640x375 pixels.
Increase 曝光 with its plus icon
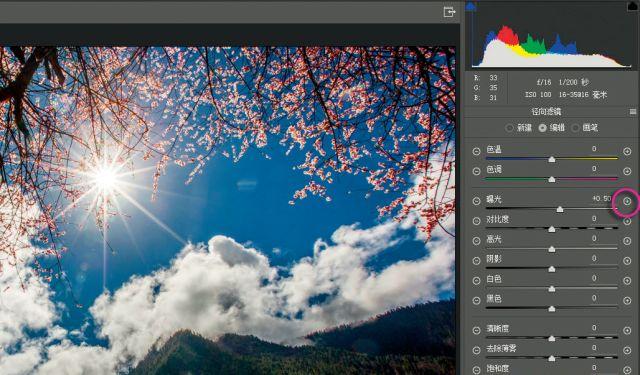627,201
